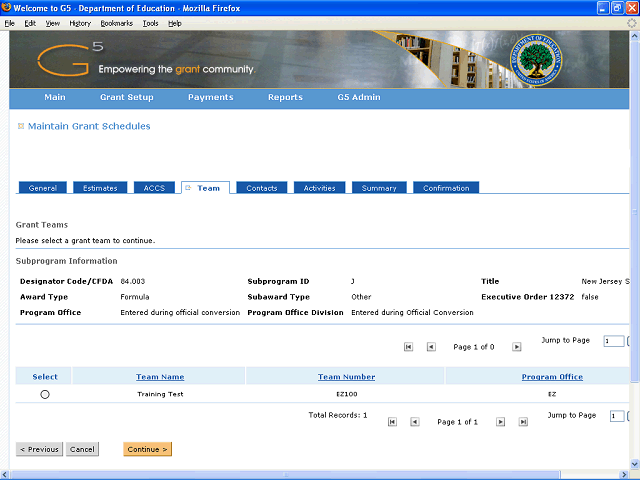Screen dimensions: 640x480
Task: Click next page arrow beside 'Page 1 of 1'
Action: [x=500, y=422]
